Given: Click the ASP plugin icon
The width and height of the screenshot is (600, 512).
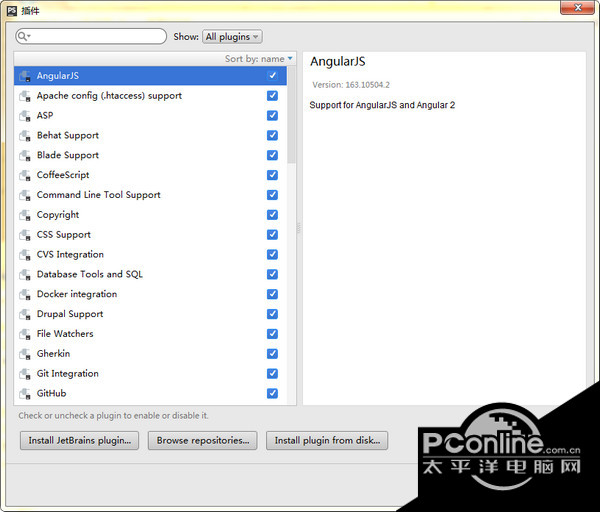Looking at the screenshot, I should pos(25,116).
